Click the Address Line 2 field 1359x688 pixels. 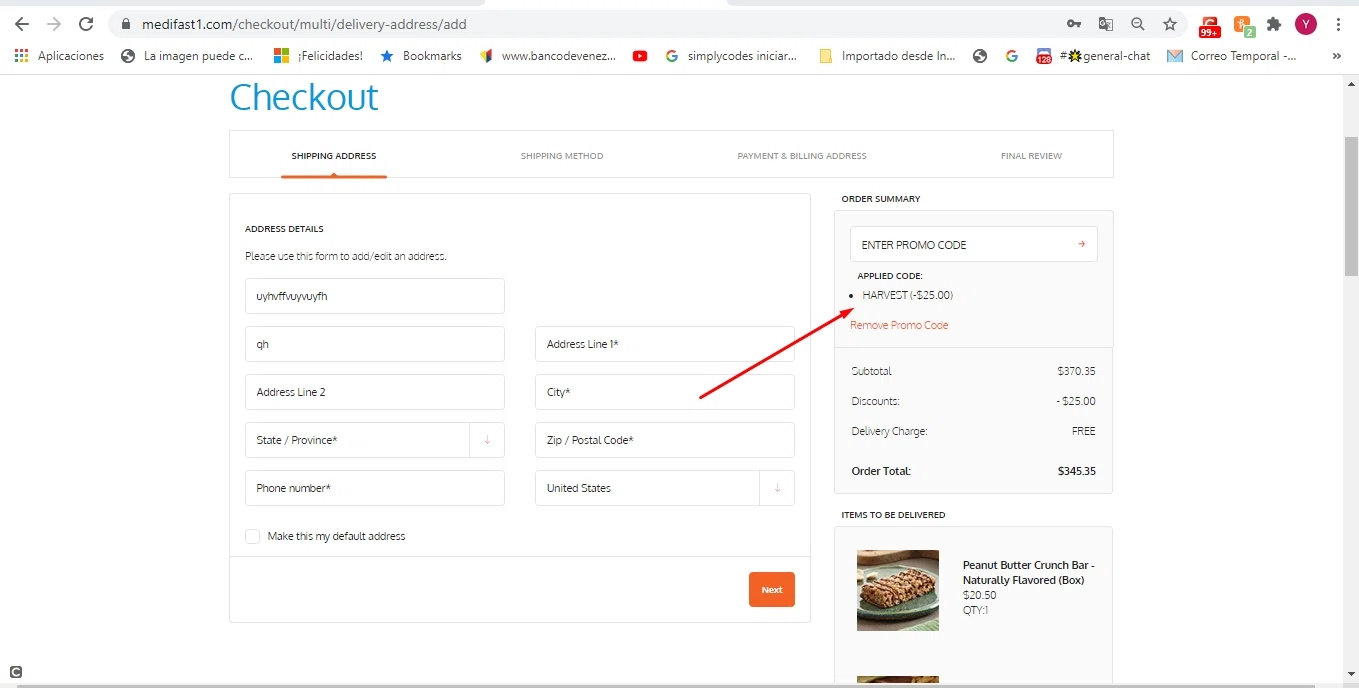point(375,392)
